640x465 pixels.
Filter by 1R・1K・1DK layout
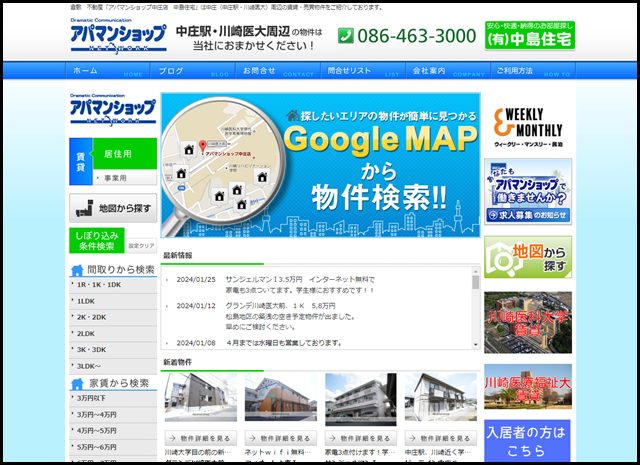tap(113, 285)
